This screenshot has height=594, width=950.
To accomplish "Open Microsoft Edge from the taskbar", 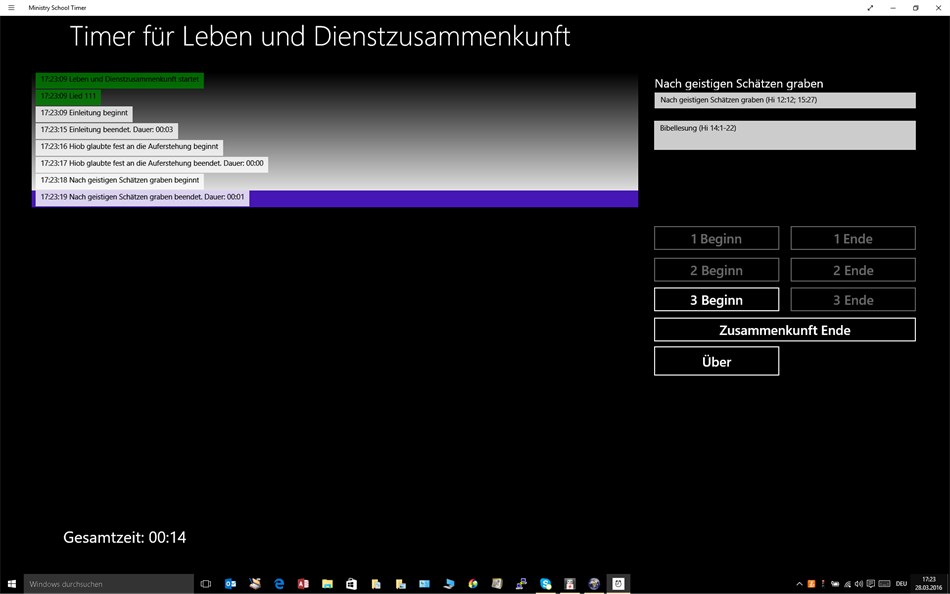I will 278,583.
